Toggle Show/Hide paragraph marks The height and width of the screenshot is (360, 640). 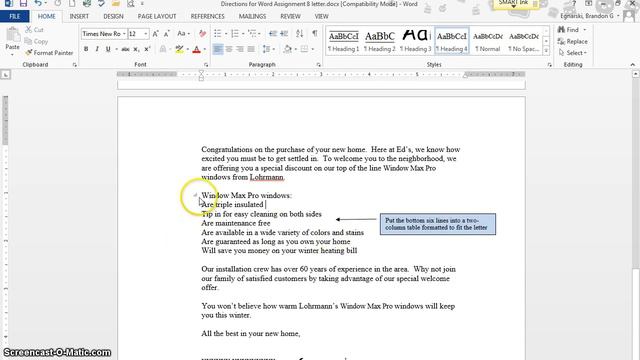[x=315, y=34]
